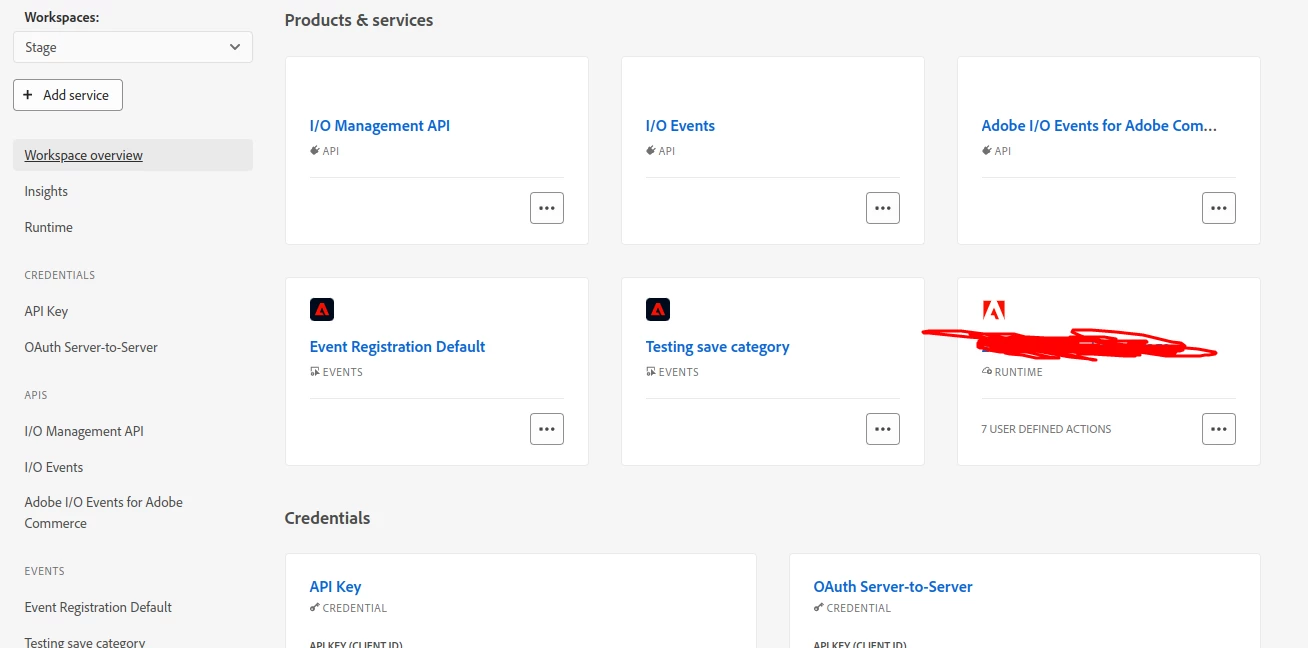Open I/O Events sidebar item
The width and height of the screenshot is (1308, 648).
click(x=54, y=467)
